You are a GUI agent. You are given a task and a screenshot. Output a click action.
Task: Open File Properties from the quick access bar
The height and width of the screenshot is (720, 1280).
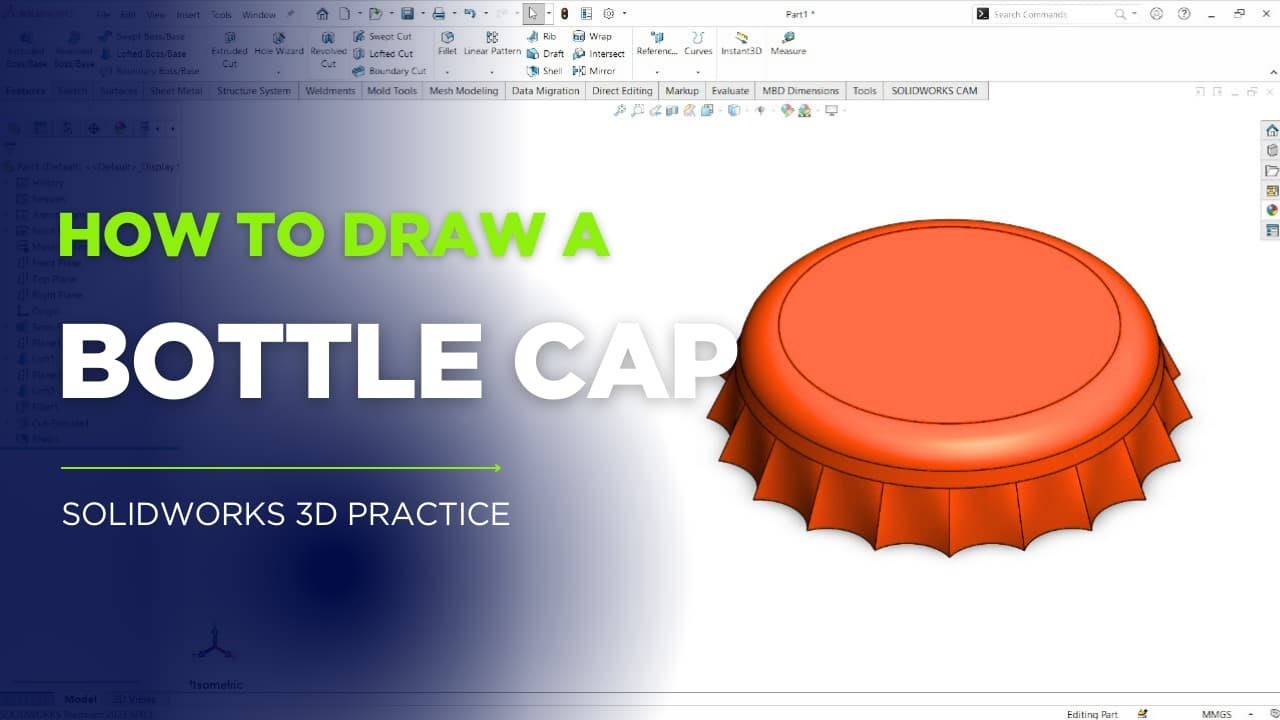[x=586, y=14]
